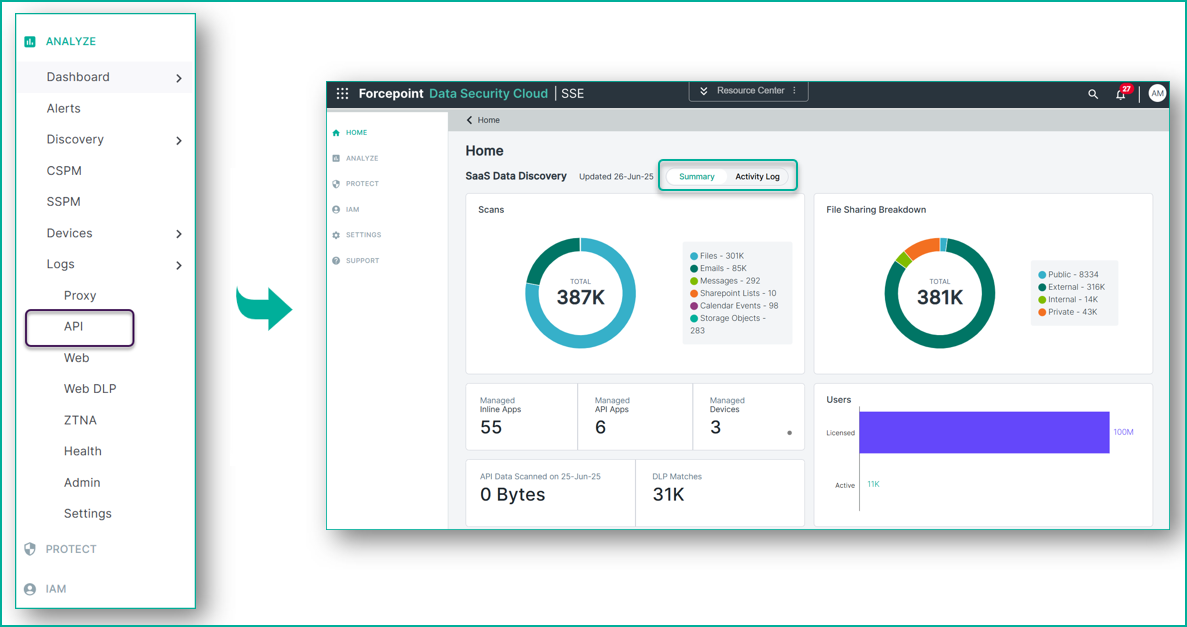This screenshot has width=1187, height=627.
Task: Open the notifications bell with 27 badge
Action: 1122,93
